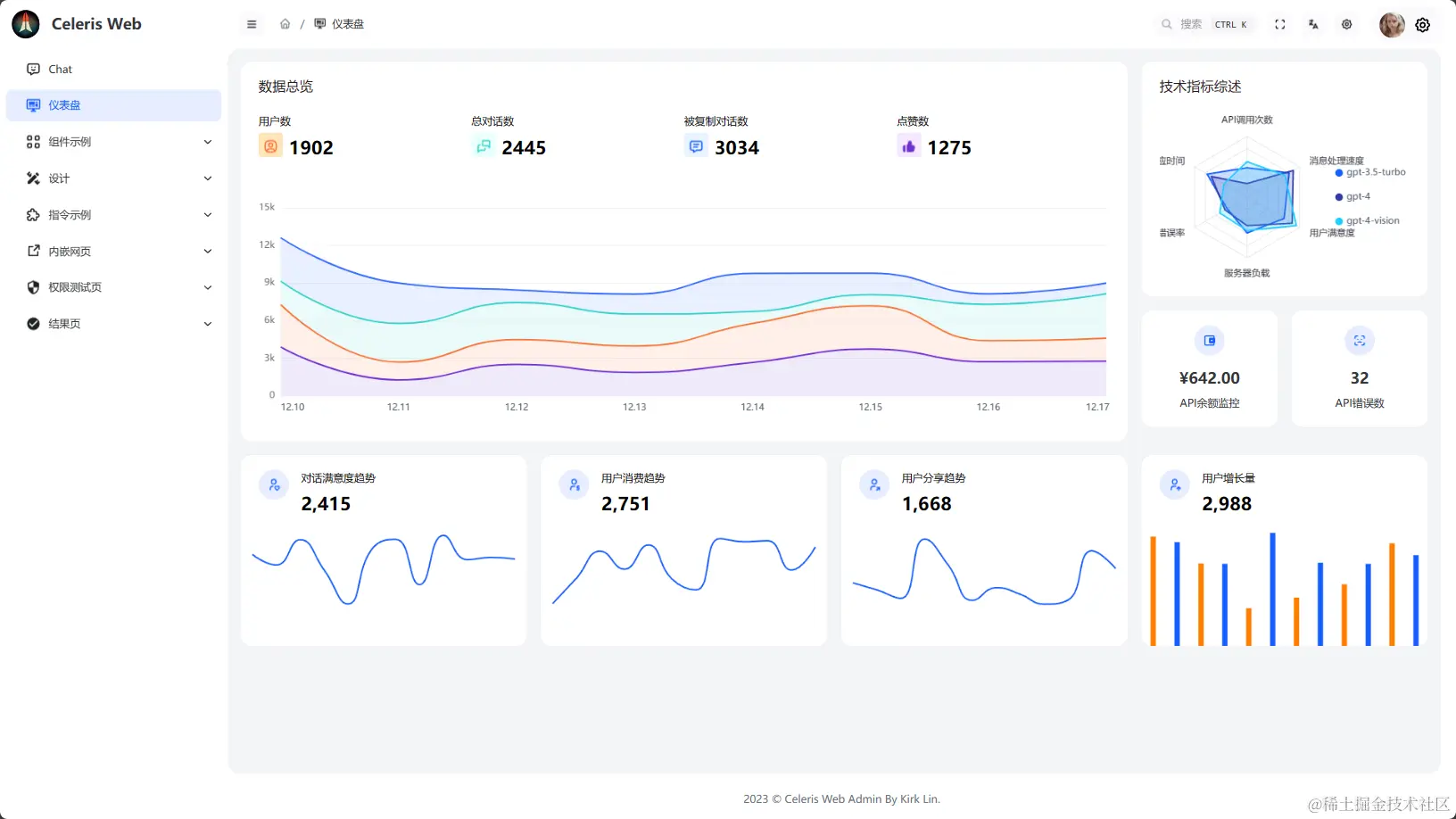Click the 设计 tools icon
The width and height of the screenshot is (1456, 819).
click(33, 178)
